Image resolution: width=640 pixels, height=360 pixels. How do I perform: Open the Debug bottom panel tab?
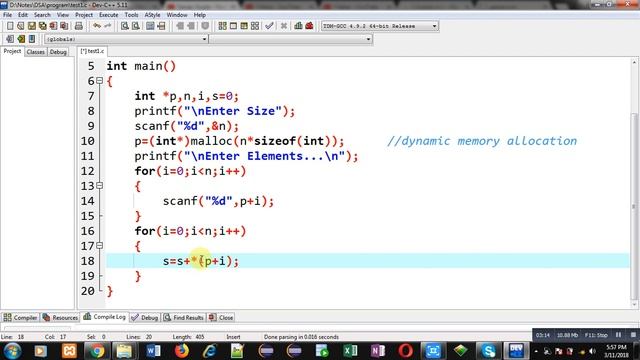(145, 318)
